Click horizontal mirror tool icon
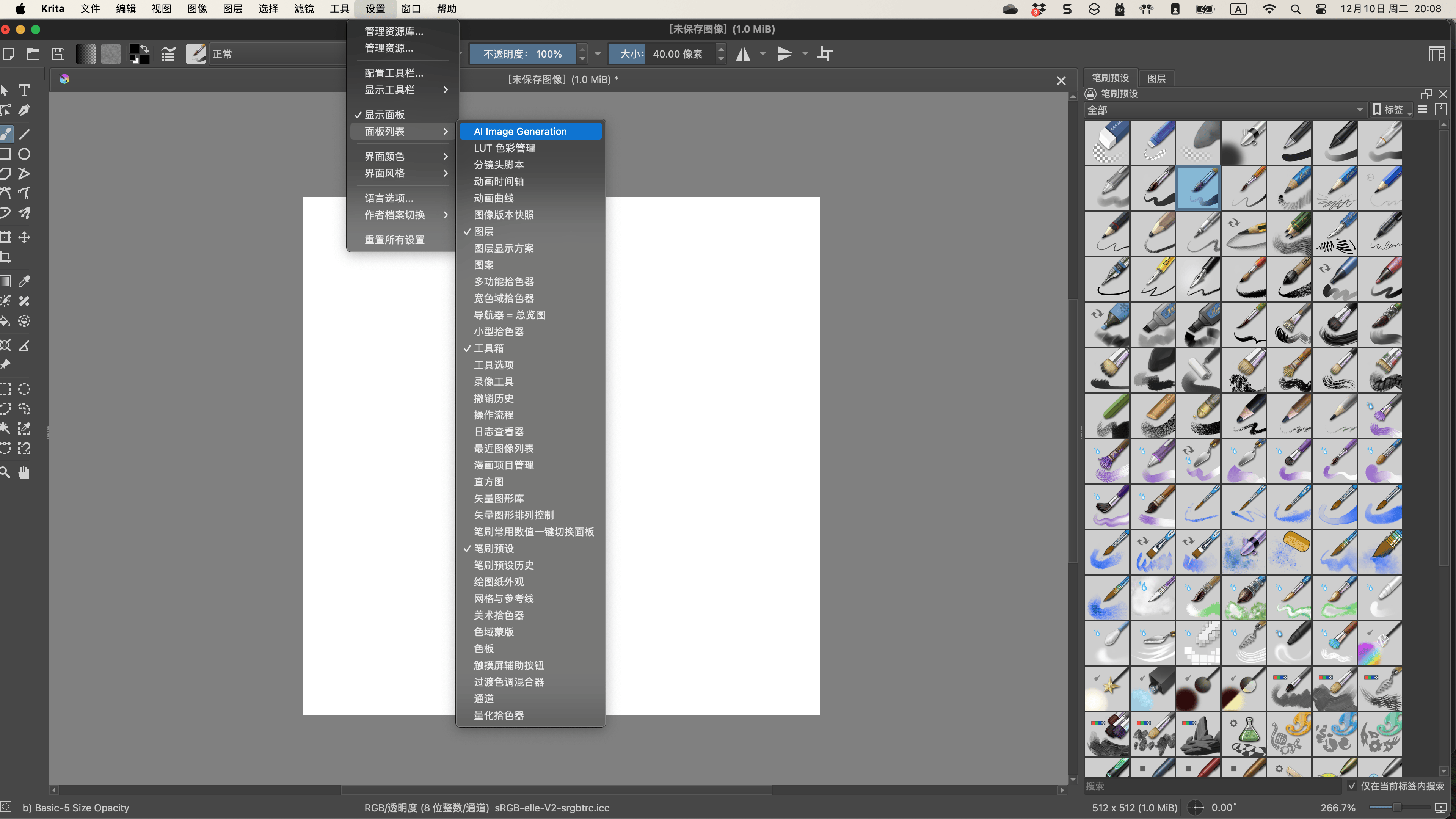Image resolution: width=1456 pixels, height=819 pixels. (743, 54)
